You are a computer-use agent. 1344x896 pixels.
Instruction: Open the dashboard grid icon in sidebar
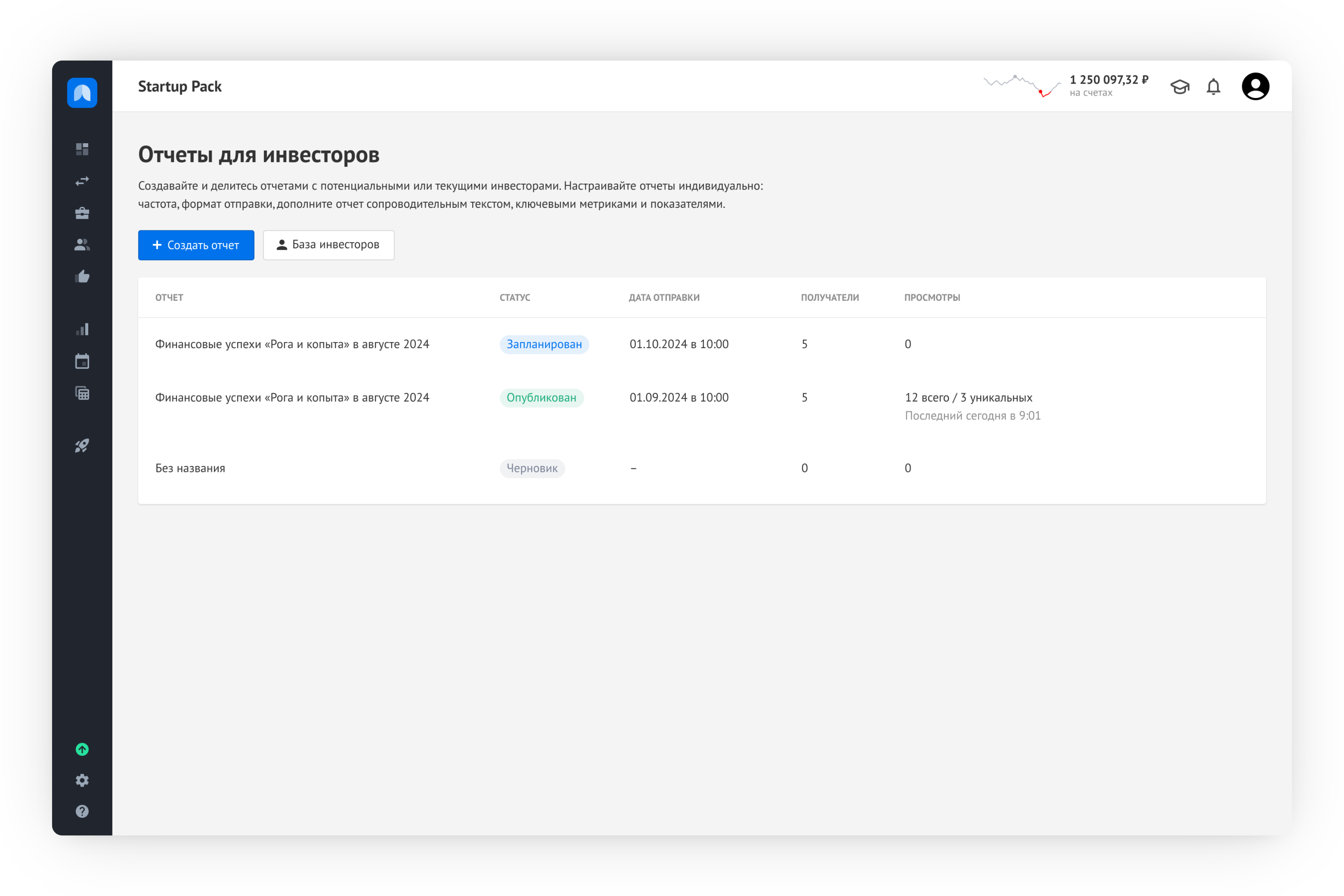(x=82, y=149)
